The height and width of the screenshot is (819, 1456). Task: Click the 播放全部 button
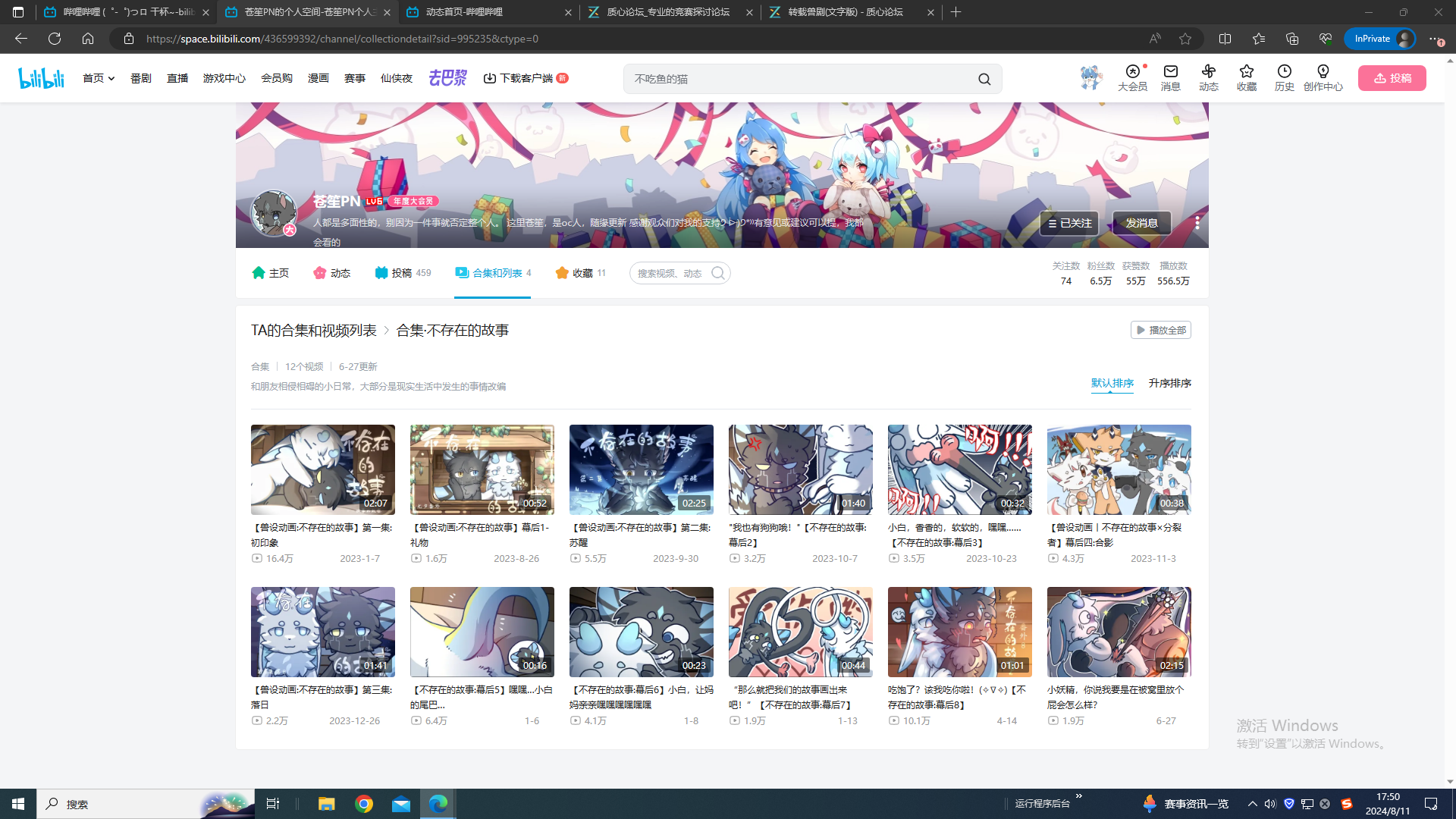pos(1160,330)
